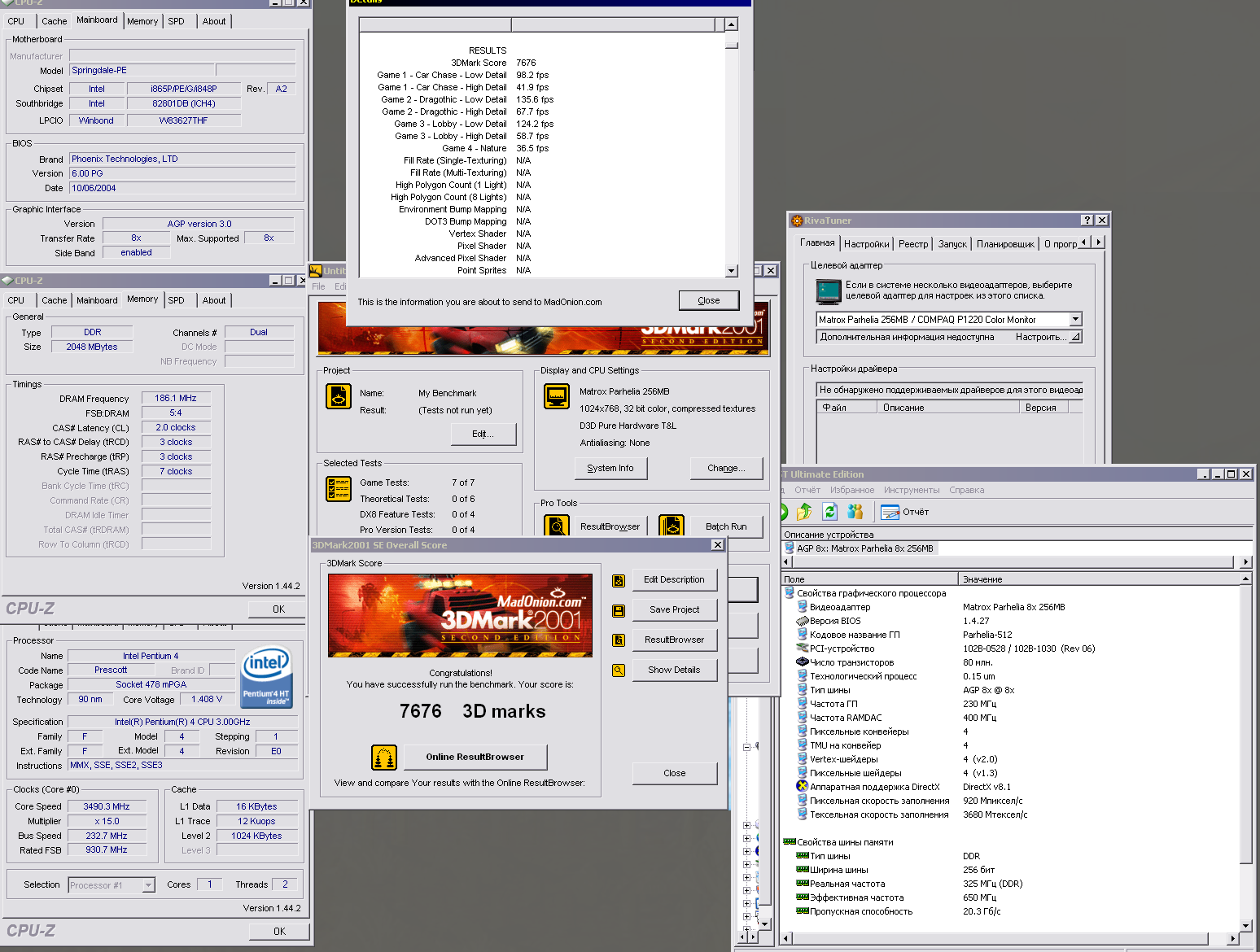Click Save Project button
This screenshot has height=952, width=1260.
pos(674,610)
